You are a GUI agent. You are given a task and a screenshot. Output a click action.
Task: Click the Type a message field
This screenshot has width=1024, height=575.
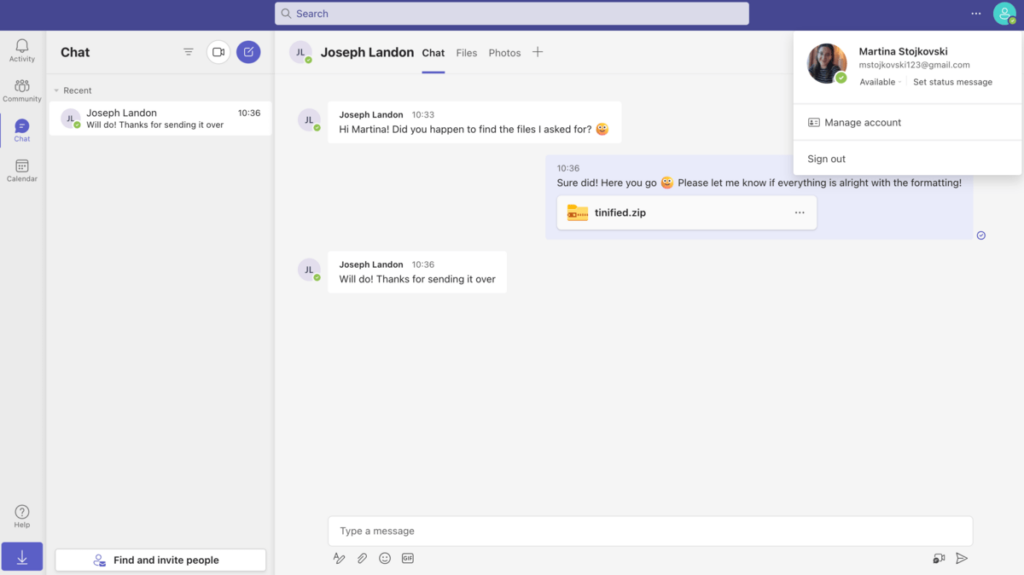click(650, 531)
